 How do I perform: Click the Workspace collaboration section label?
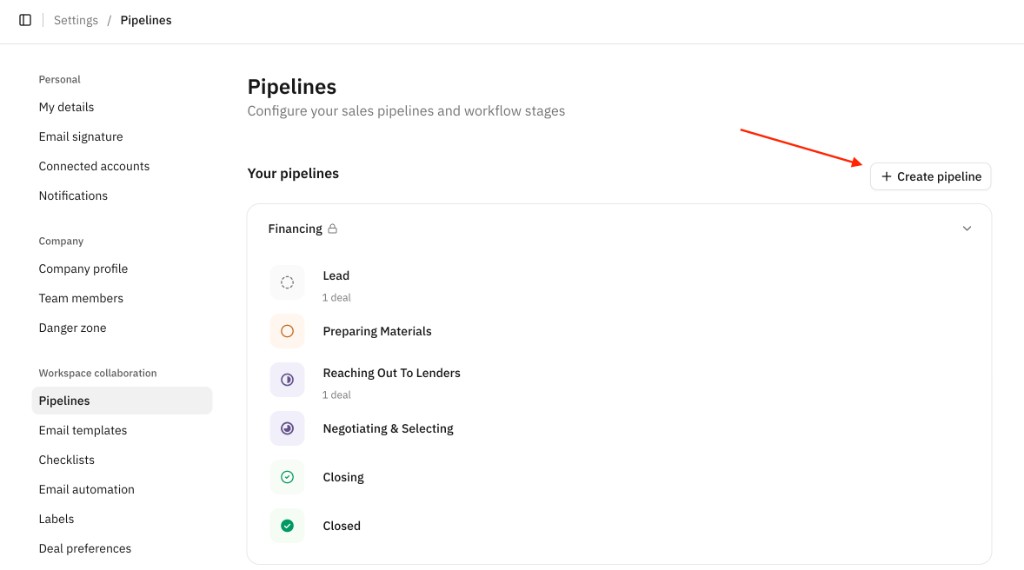(97, 373)
